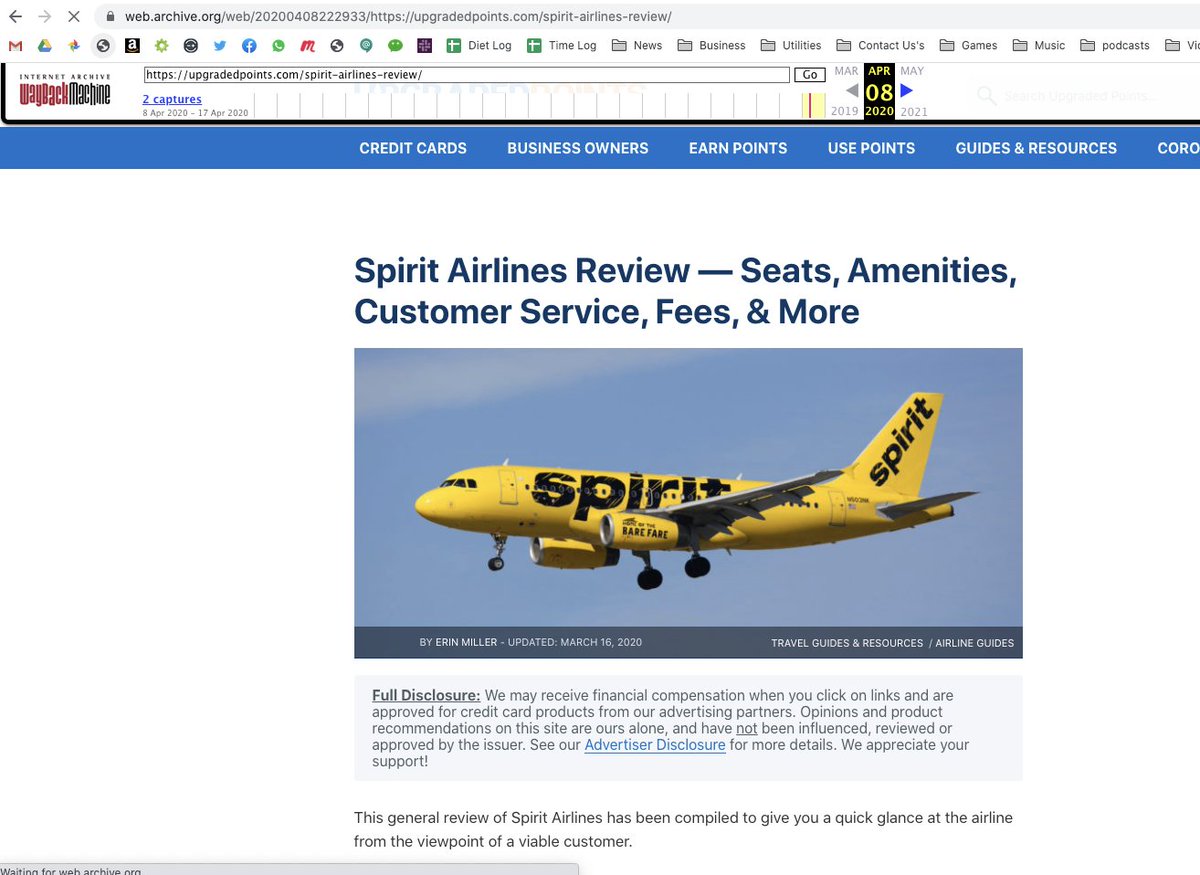The height and width of the screenshot is (875, 1200).
Task: Open the Google Drive bookmark icon
Action: coord(45,45)
